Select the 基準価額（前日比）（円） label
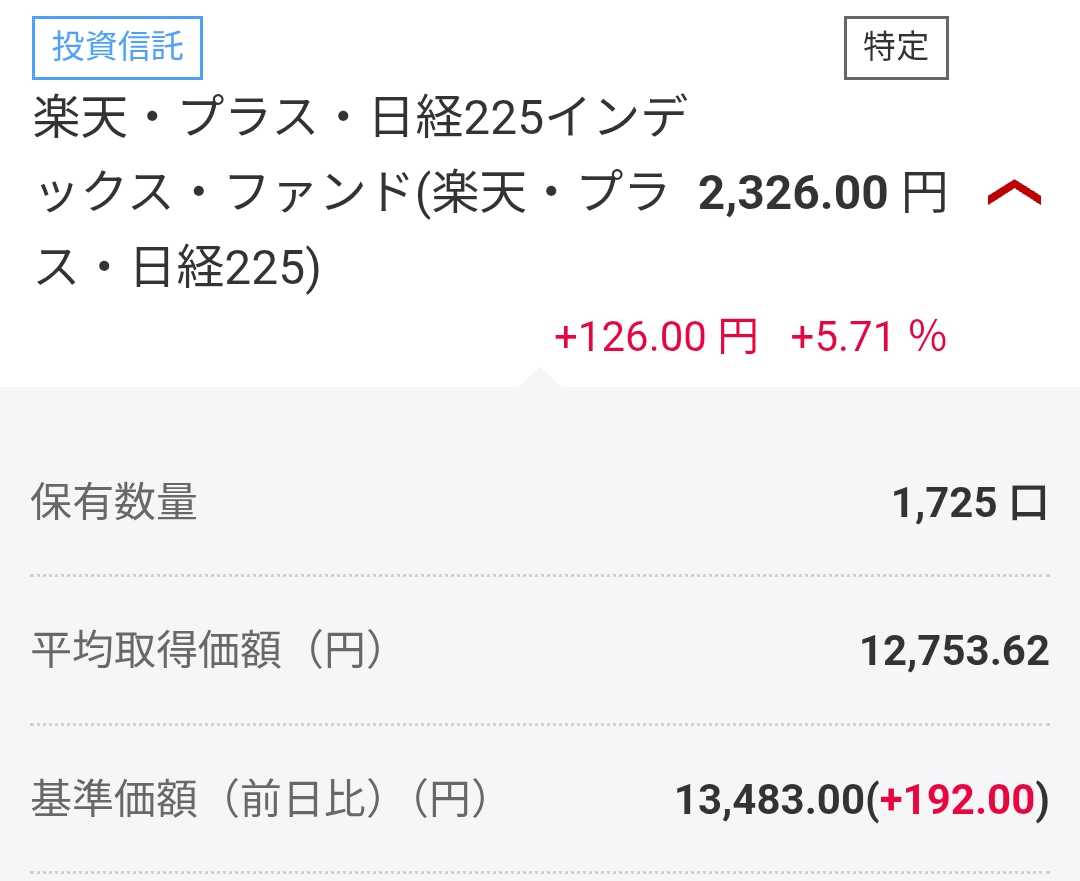Screen dimensions: 1080x881 260,800
